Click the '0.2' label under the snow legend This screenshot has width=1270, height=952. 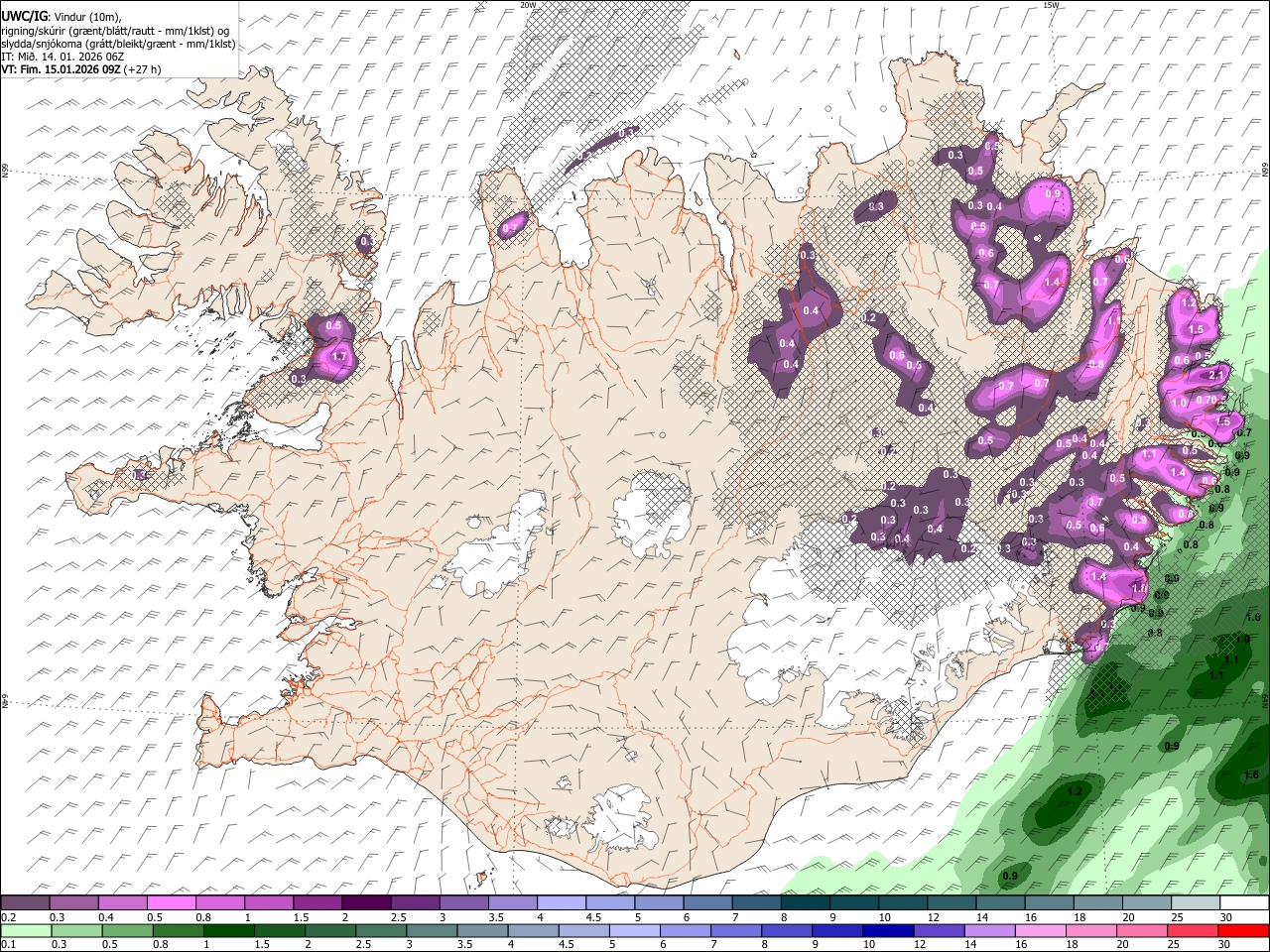[x=9, y=917]
